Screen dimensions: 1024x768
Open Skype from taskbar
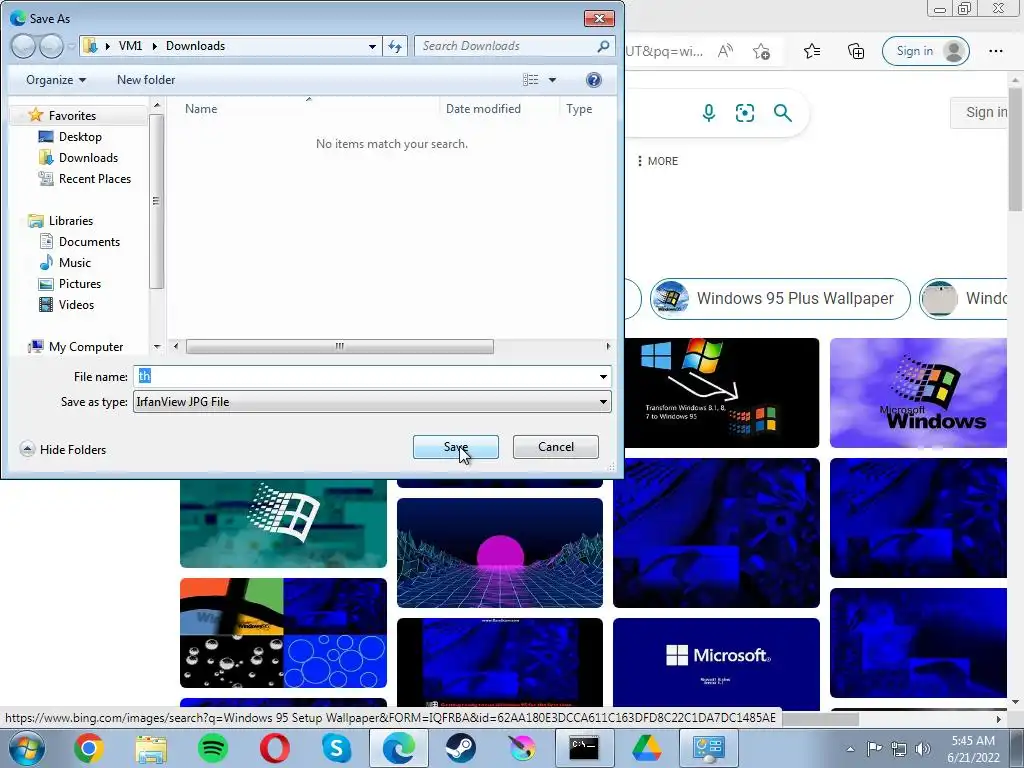(x=336, y=748)
